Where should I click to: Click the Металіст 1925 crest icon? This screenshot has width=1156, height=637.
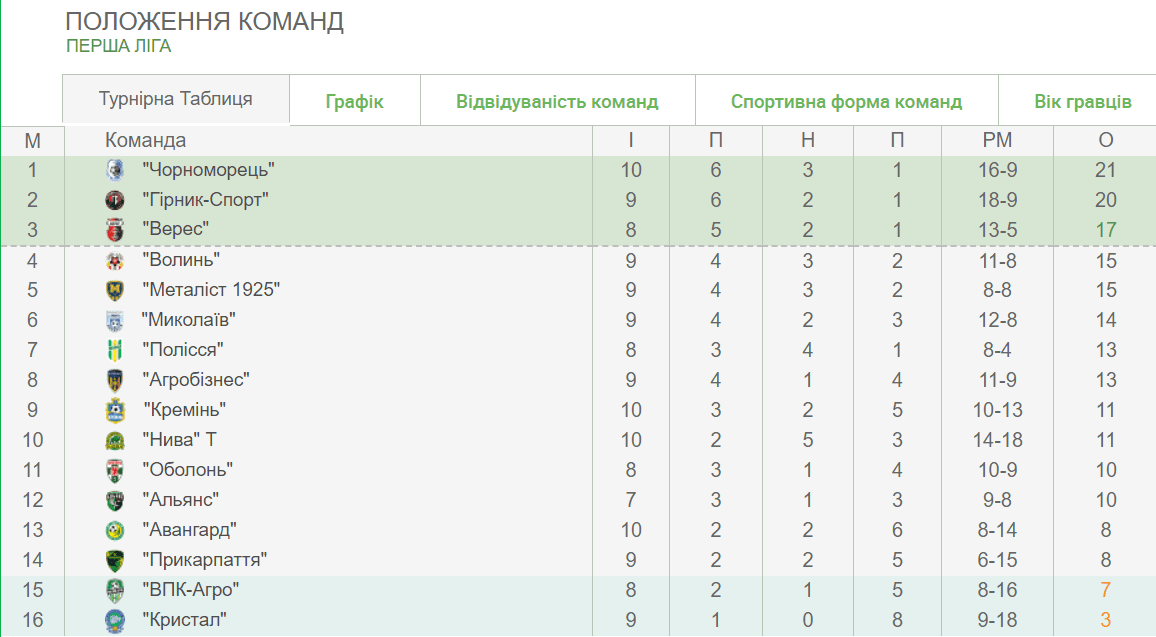click(115, 291)
